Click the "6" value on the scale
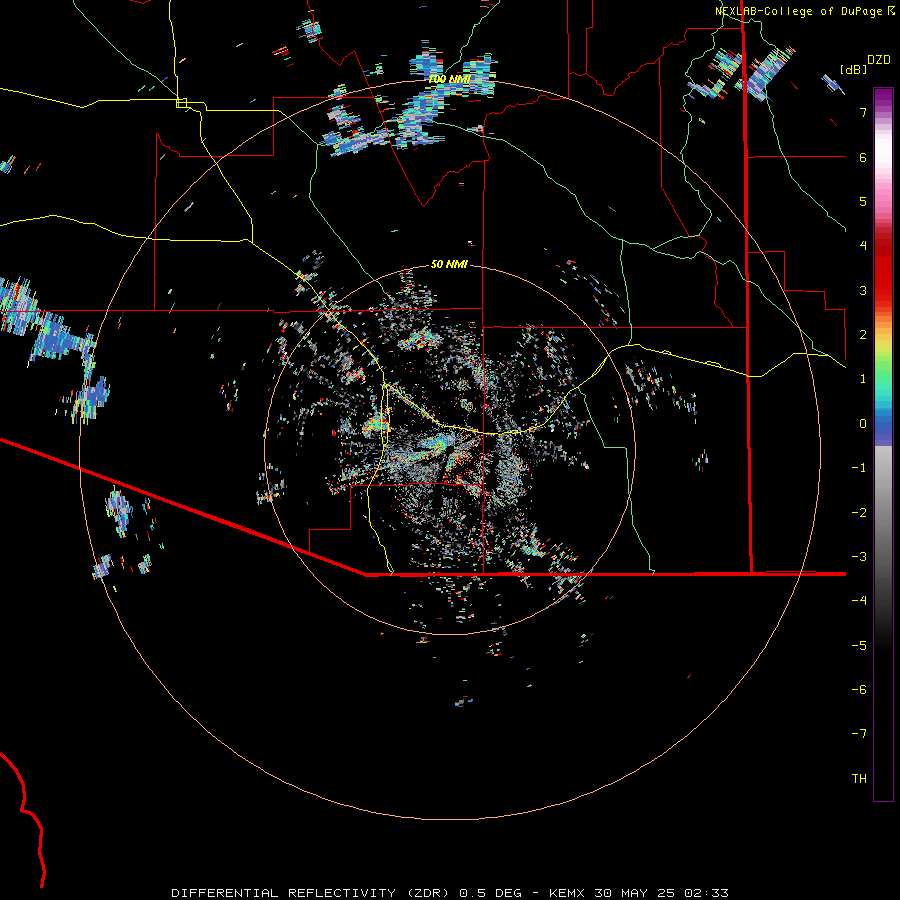 (x=863, y=157)
